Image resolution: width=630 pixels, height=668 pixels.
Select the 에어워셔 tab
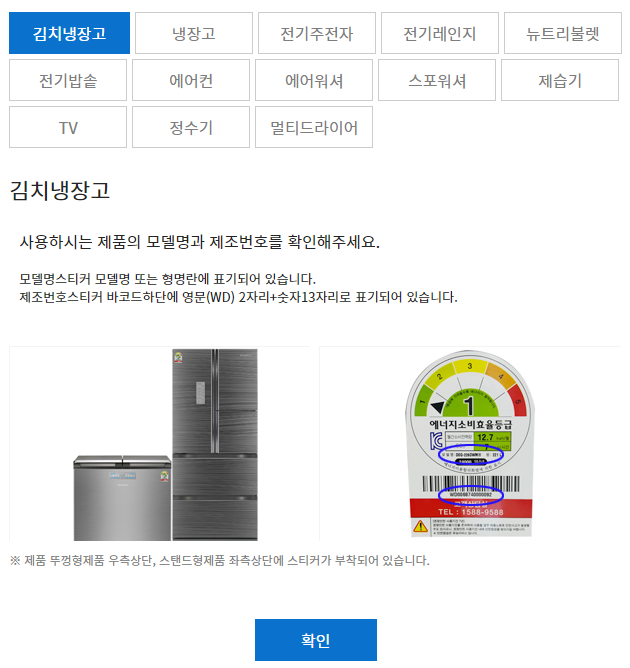(x=314, y=80)
